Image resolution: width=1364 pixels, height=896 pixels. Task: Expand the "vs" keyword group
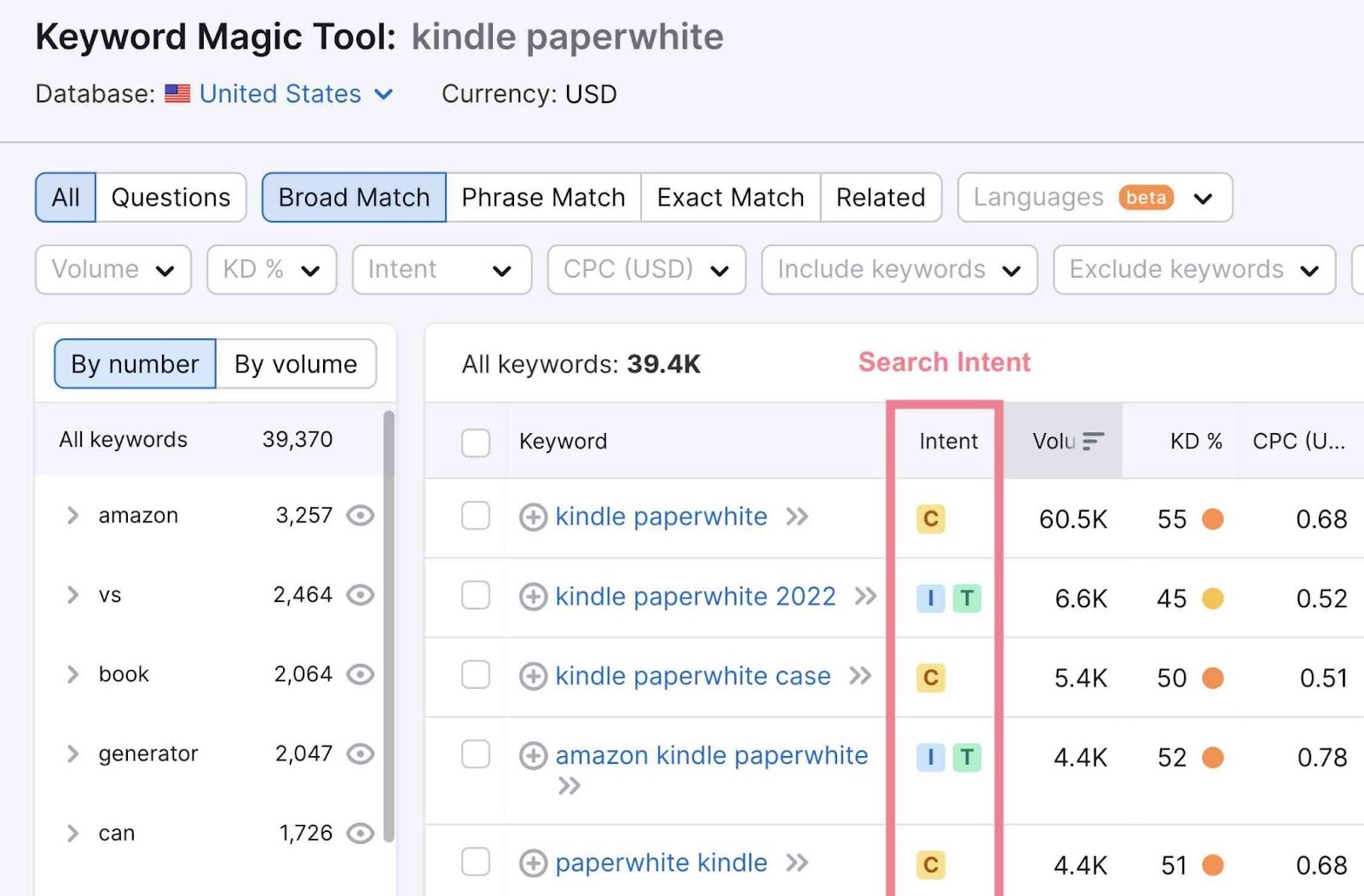coord(72,595)
